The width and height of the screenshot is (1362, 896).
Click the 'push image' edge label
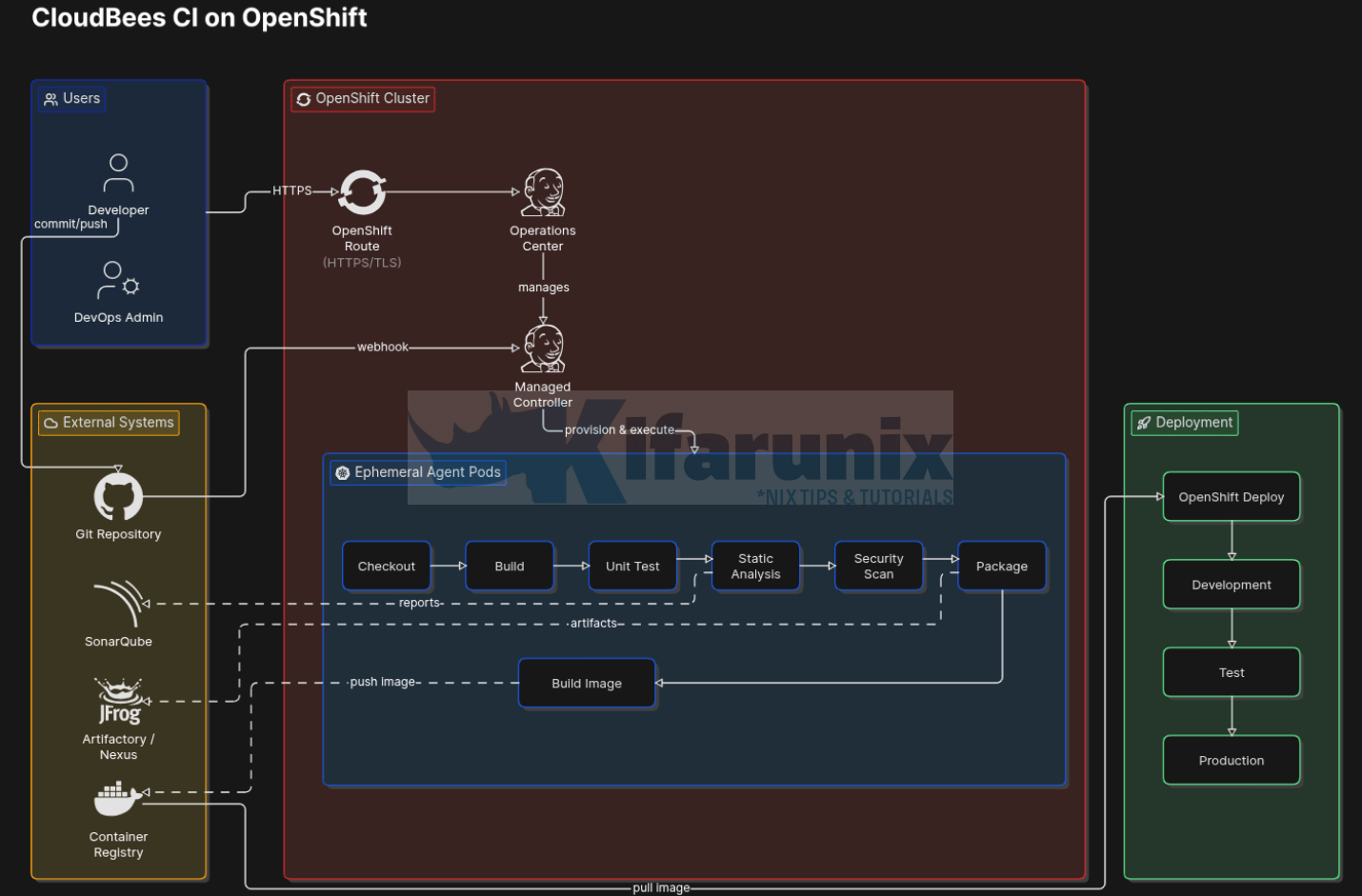(x=383, y=682)
